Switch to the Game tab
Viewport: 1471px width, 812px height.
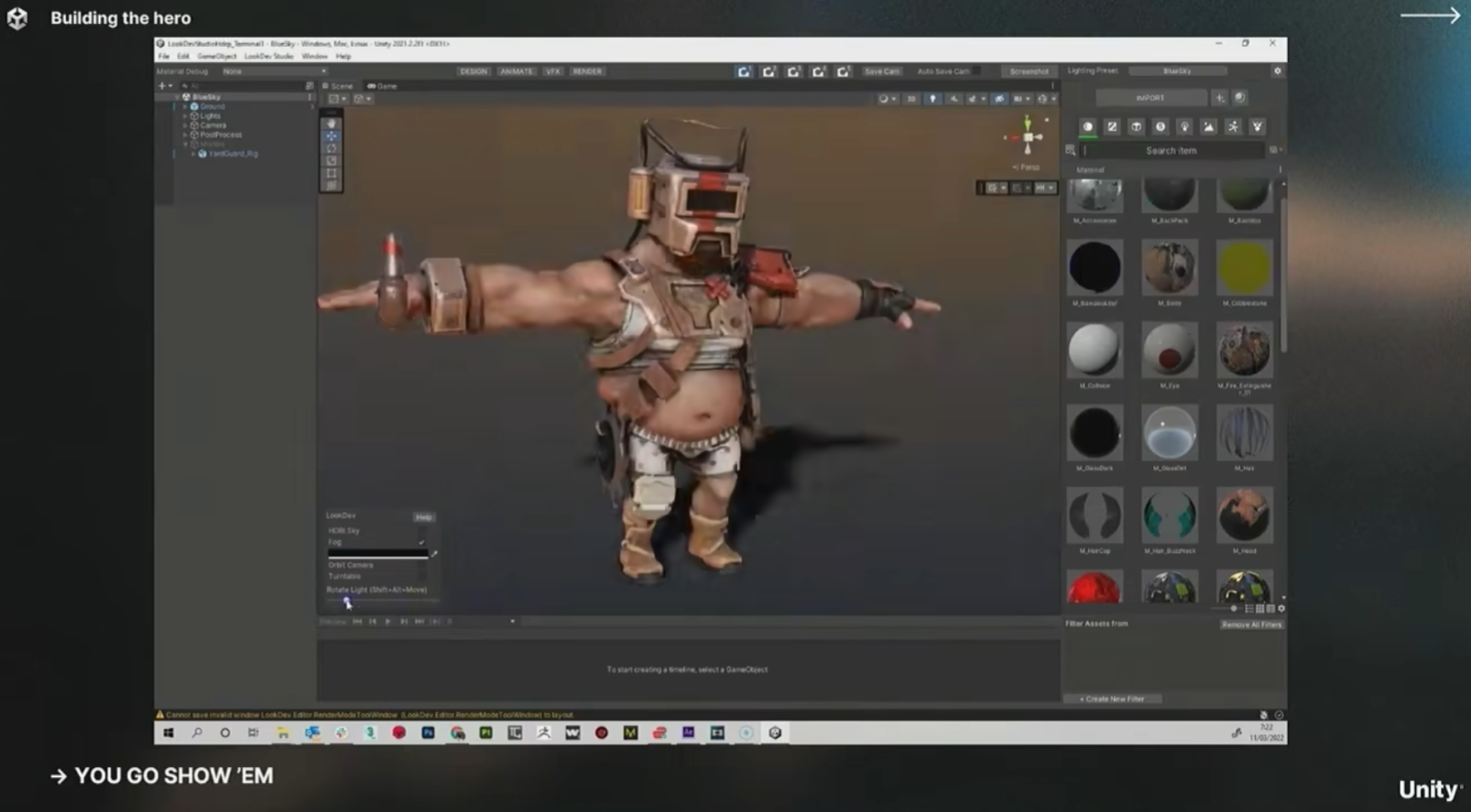pyautogui.click(x=383, y=86)
